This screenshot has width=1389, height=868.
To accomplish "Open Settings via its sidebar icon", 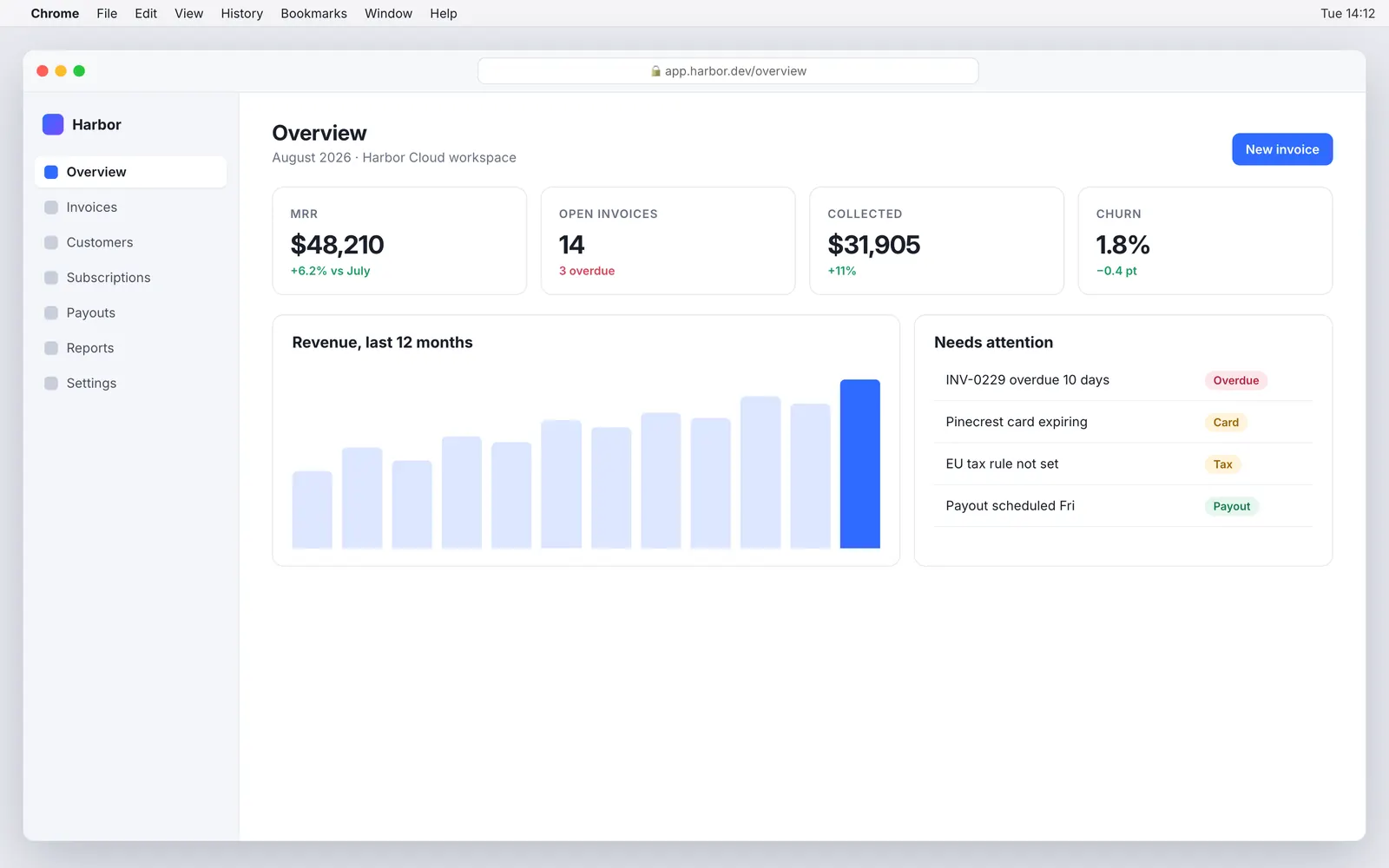I will (x=51, y=383).
